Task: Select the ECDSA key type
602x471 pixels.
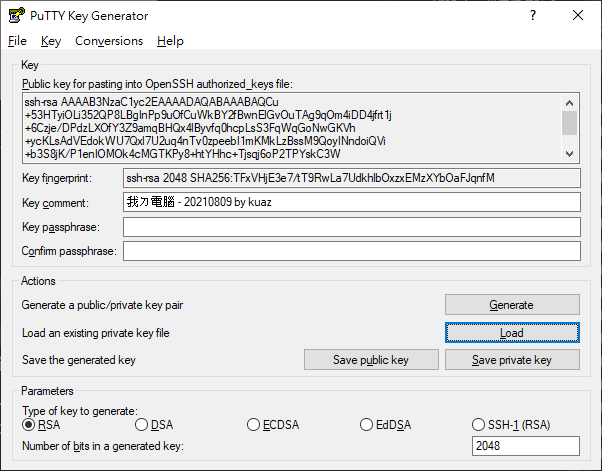Action: click(254, 426)
